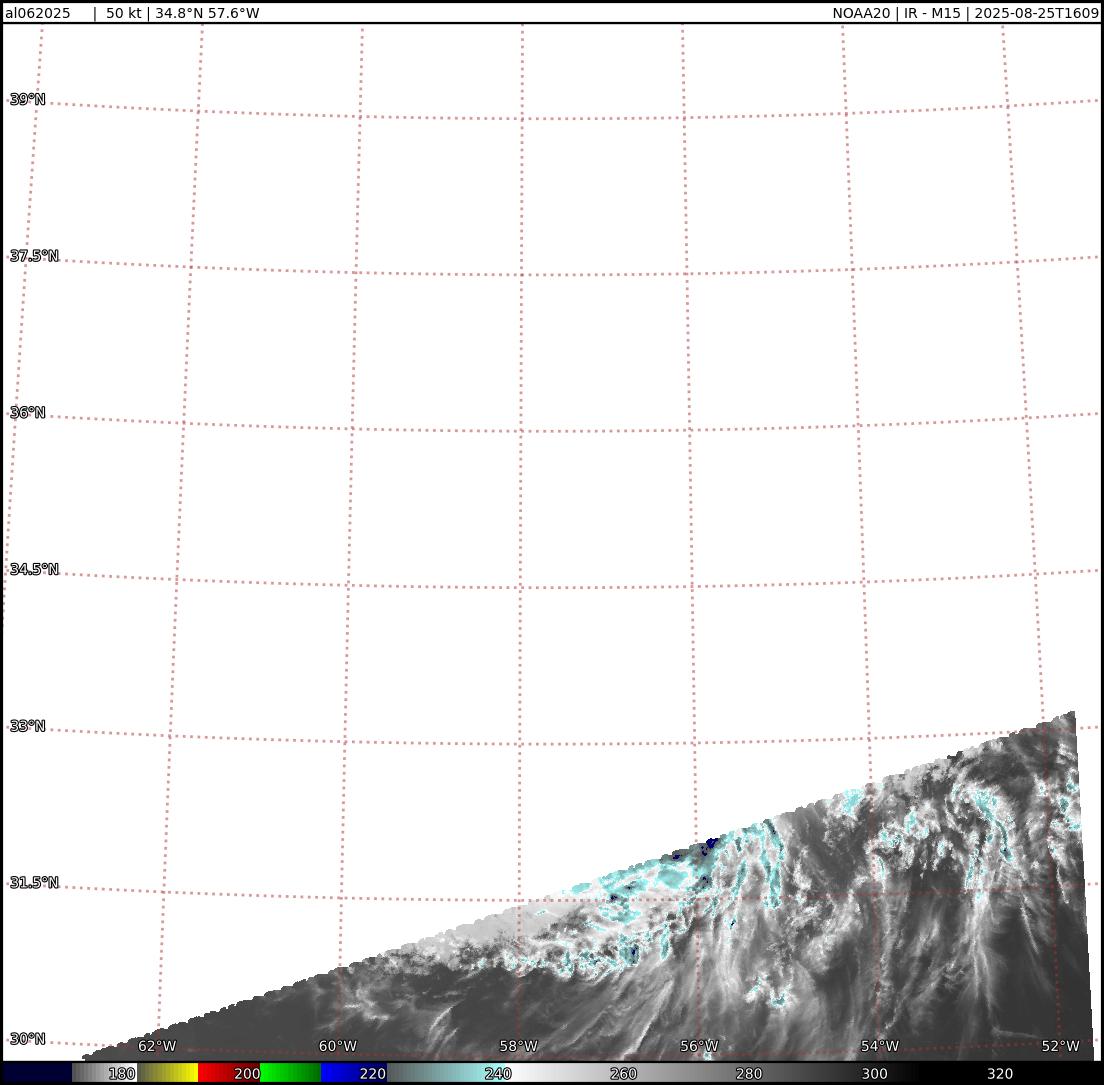Screen dimensions: 1104x1085
Task: Click the 50 kt intensity text
Action: (124, 13)
